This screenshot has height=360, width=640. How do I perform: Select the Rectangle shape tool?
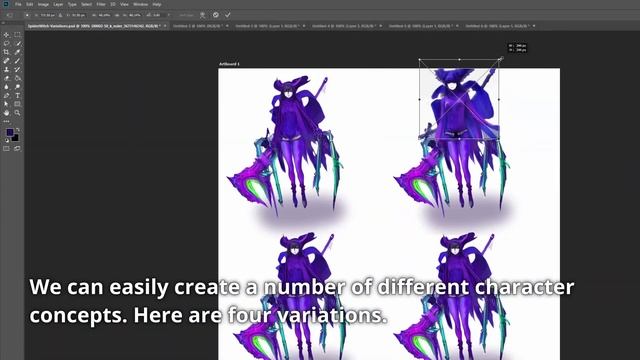click(x=18, y=104)
